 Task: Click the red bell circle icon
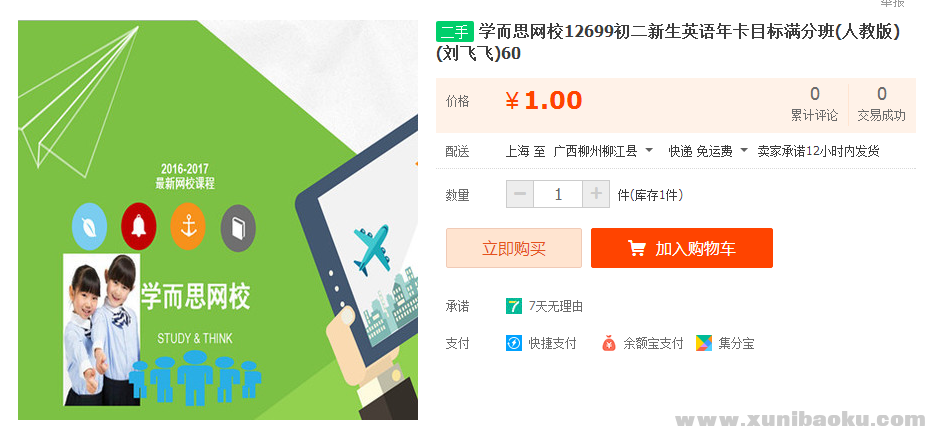pyautogui.click(x=138, y=227)
